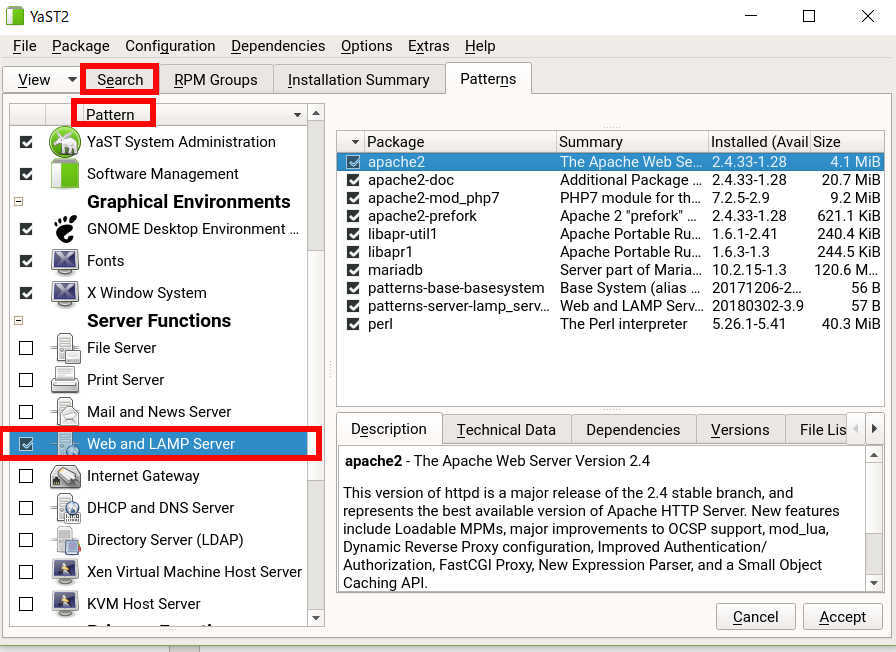
Task: Switch to the Installation Summary tab
Action: tap(359, 79)
